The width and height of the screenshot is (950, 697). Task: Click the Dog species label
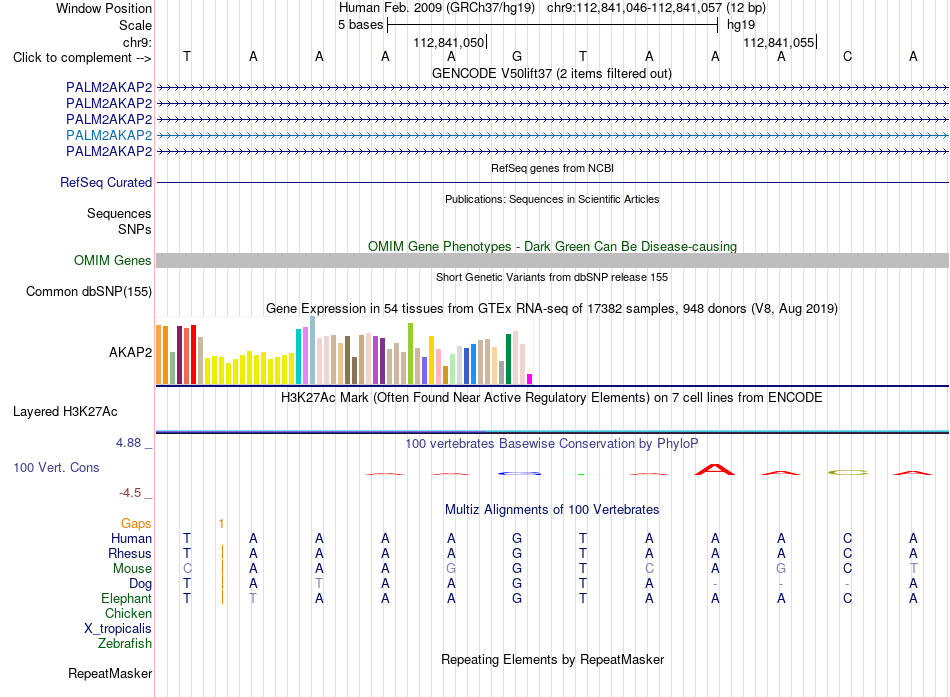point(141,584)
